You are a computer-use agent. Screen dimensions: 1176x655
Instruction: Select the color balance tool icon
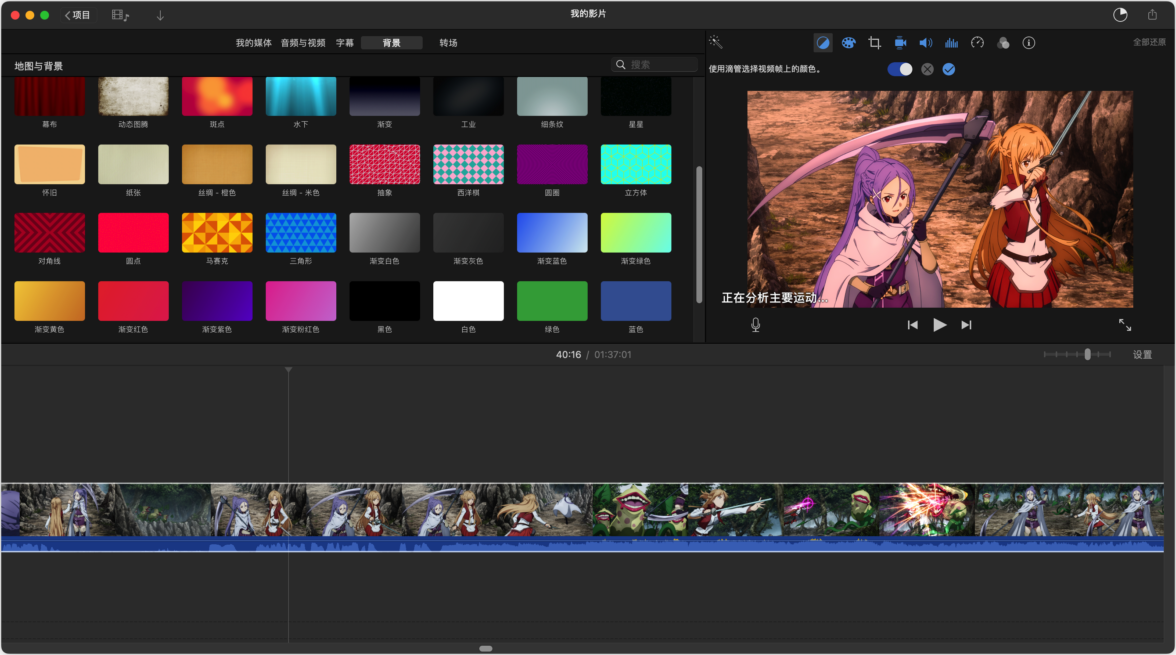[x=823, y=43]
